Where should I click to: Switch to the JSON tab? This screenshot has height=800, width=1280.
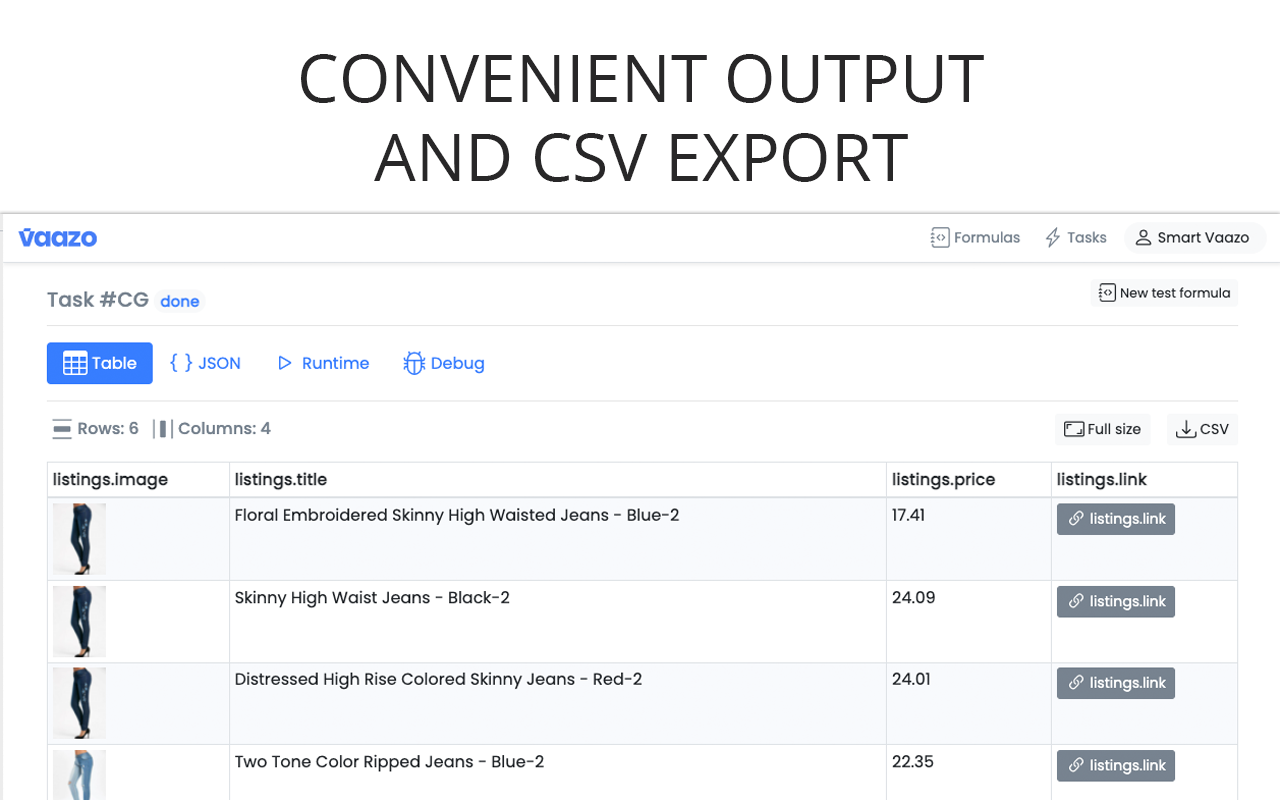[206, 363]
